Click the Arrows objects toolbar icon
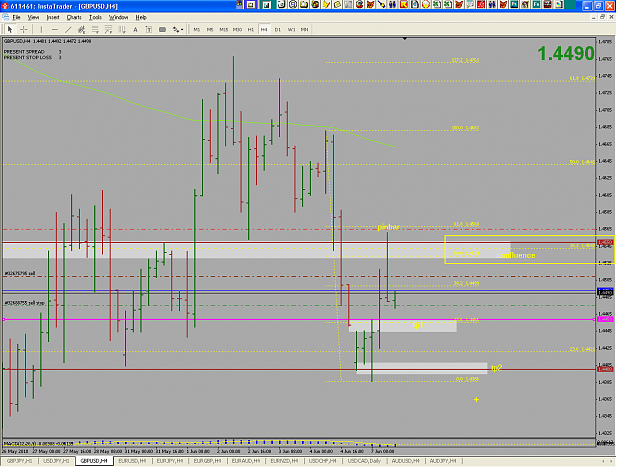Screen dimensions: 625x467 pyautogui.click(x=175, y=29)
